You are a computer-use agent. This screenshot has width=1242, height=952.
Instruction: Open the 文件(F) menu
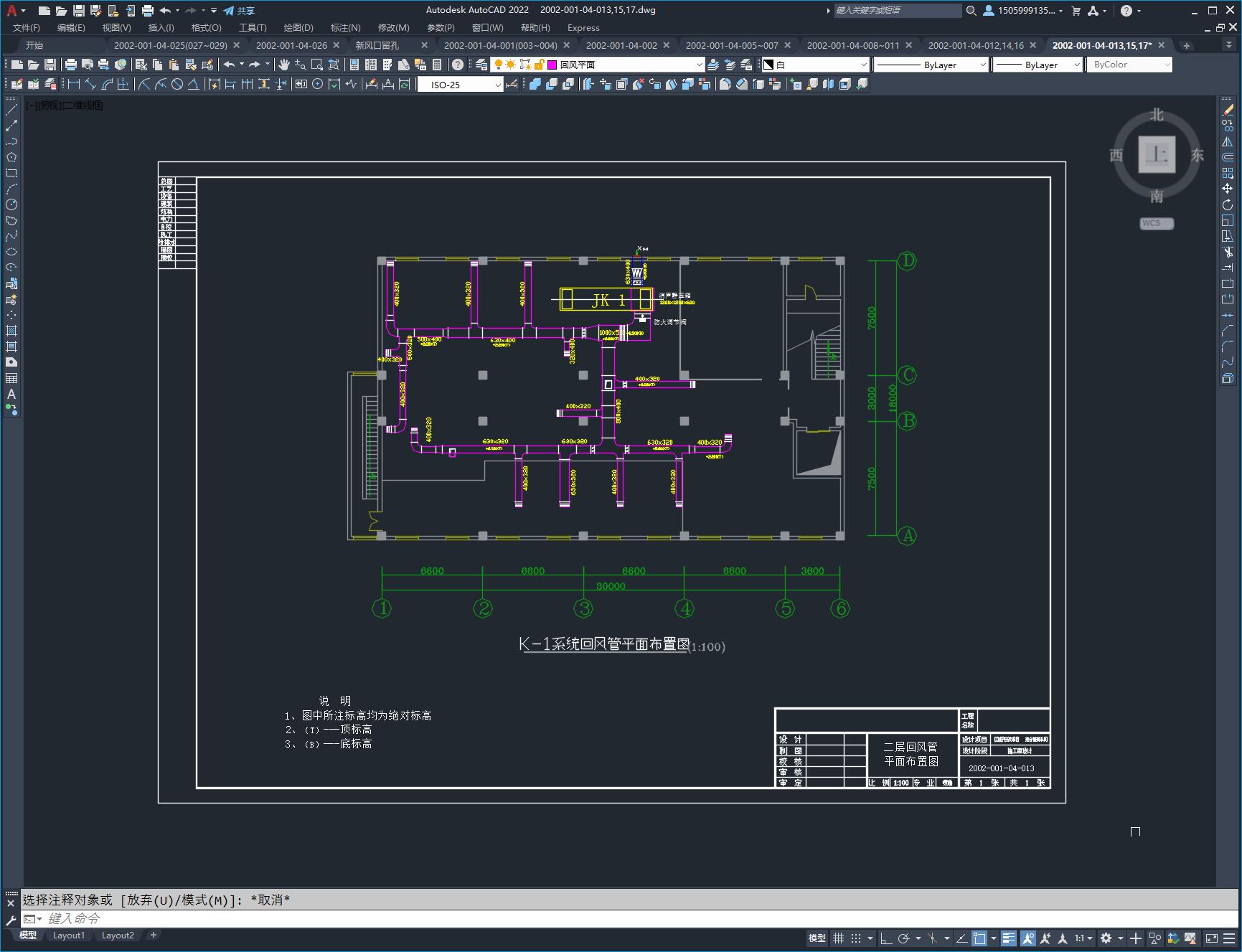point(27,27)
